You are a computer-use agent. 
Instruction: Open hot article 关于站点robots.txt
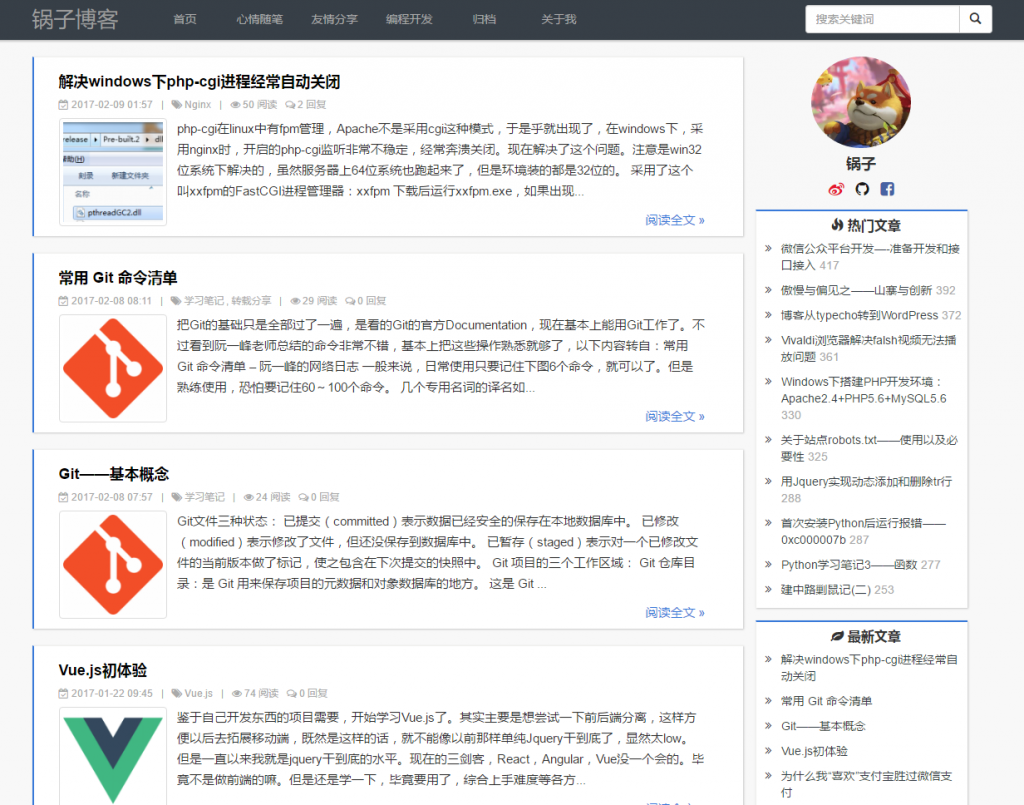click(x=869, y=448)
